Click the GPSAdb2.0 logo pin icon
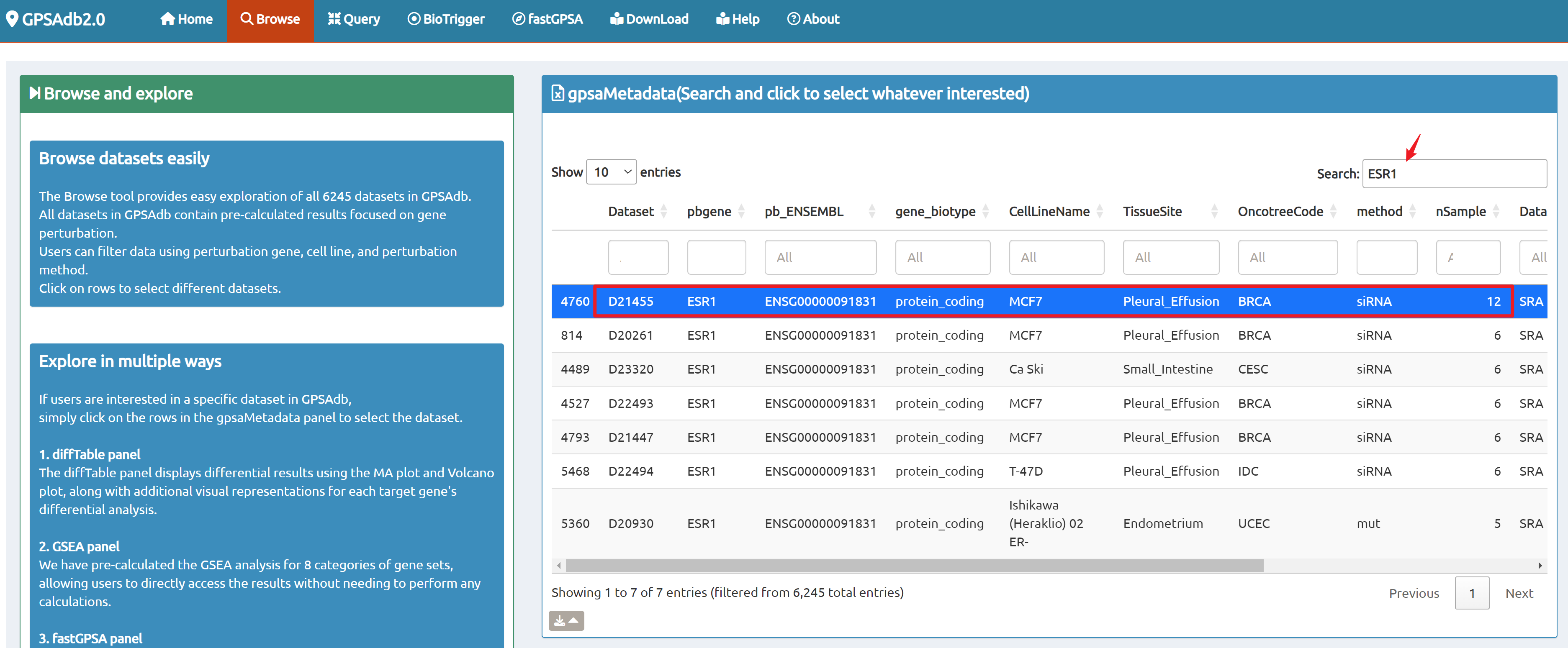1568x648 pixels. point(12,19)
